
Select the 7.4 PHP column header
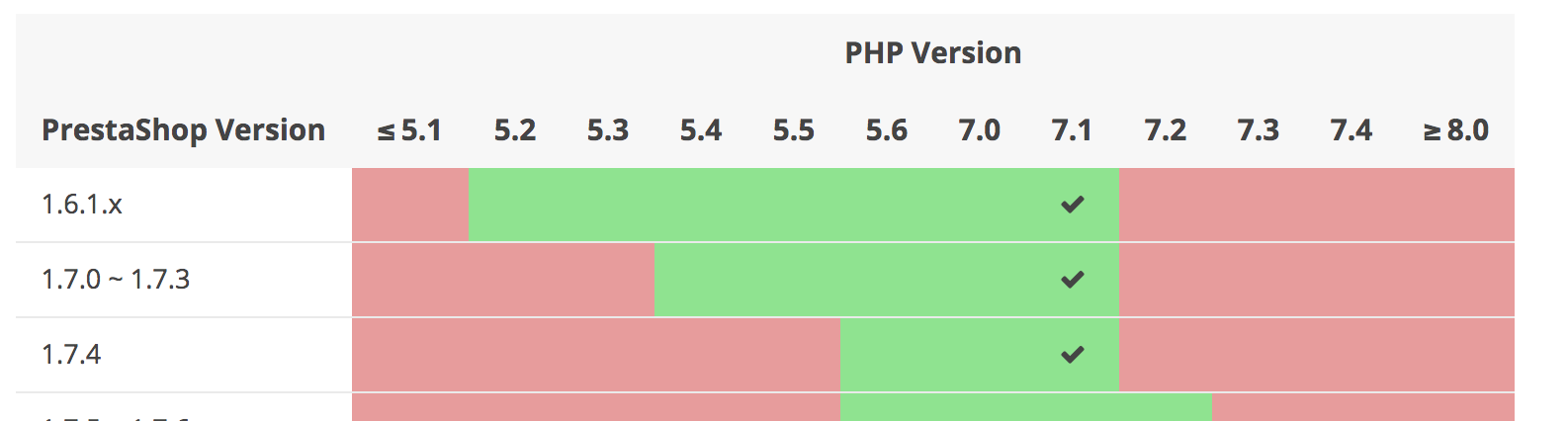tap(1351, 129)
